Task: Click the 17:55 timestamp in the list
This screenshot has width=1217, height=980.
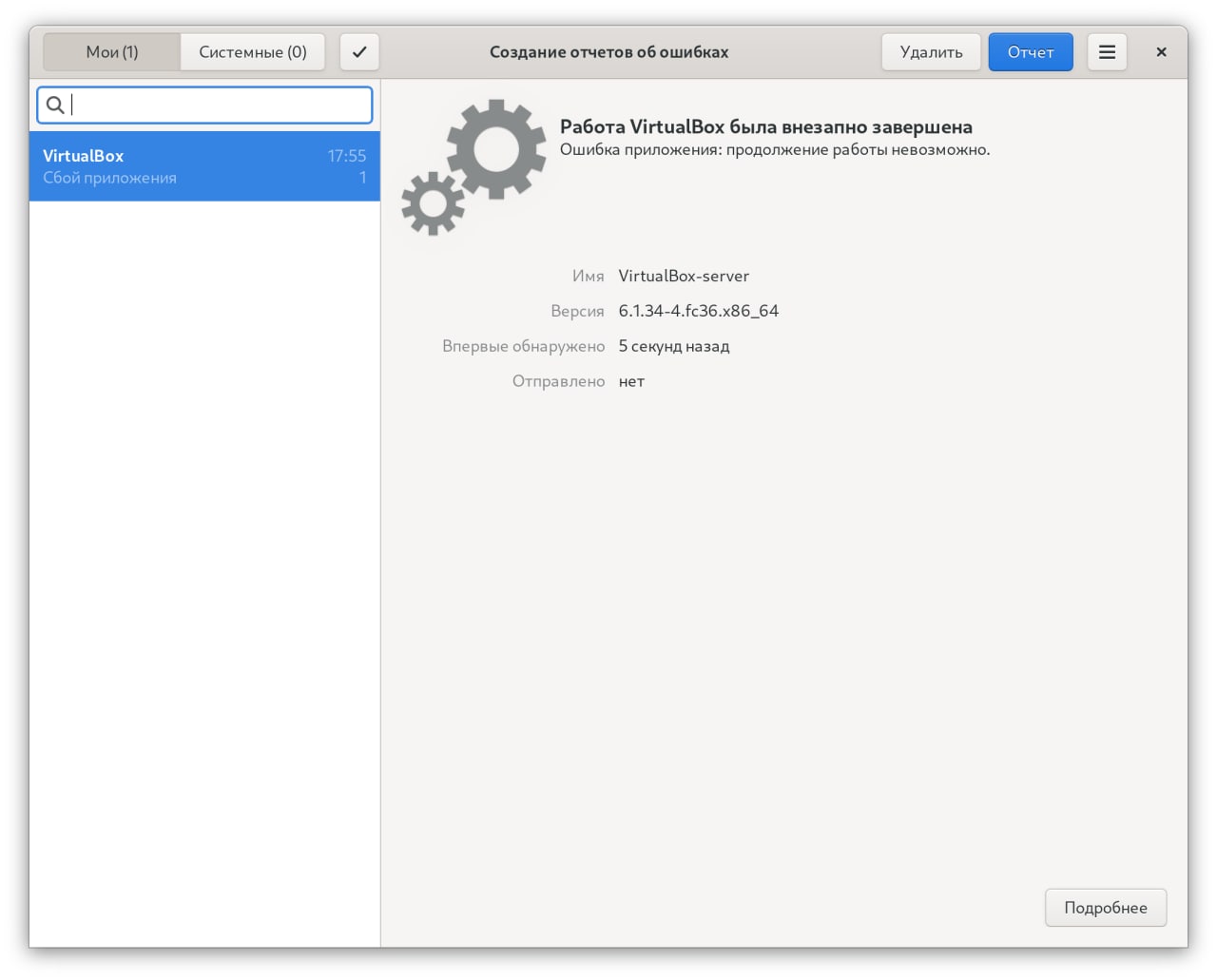Action: (346, 156)
